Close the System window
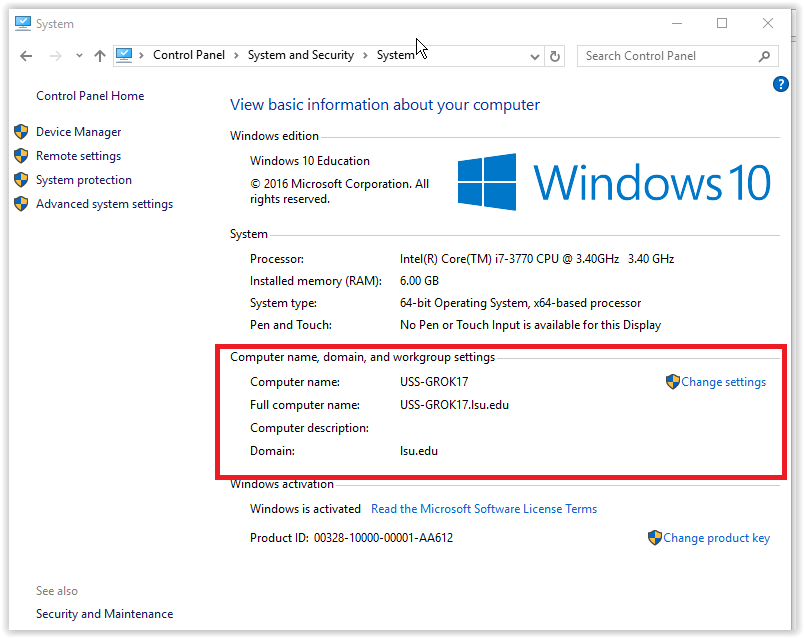 coord(768,23)
